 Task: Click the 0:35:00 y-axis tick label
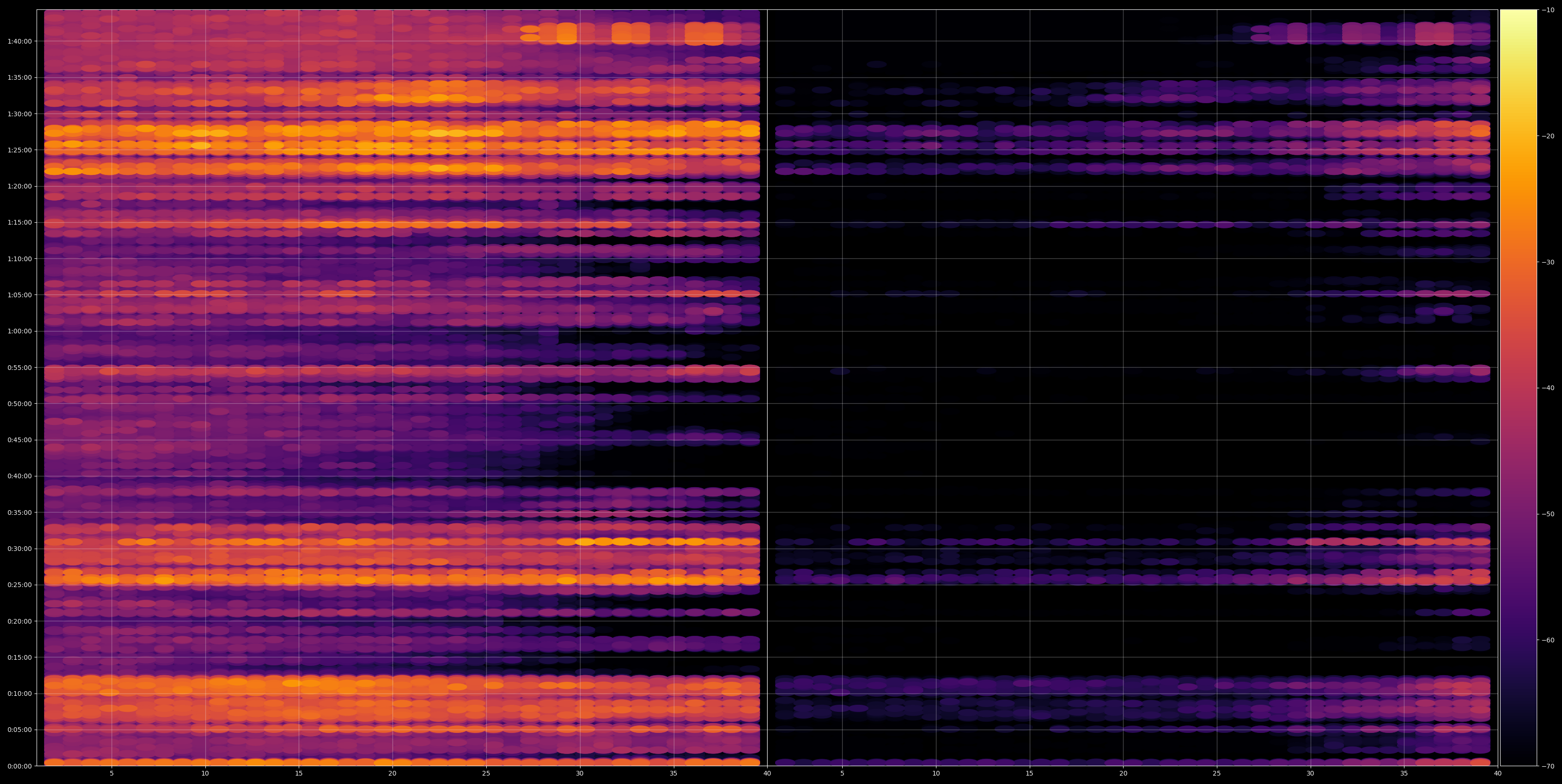coord(19,513)
